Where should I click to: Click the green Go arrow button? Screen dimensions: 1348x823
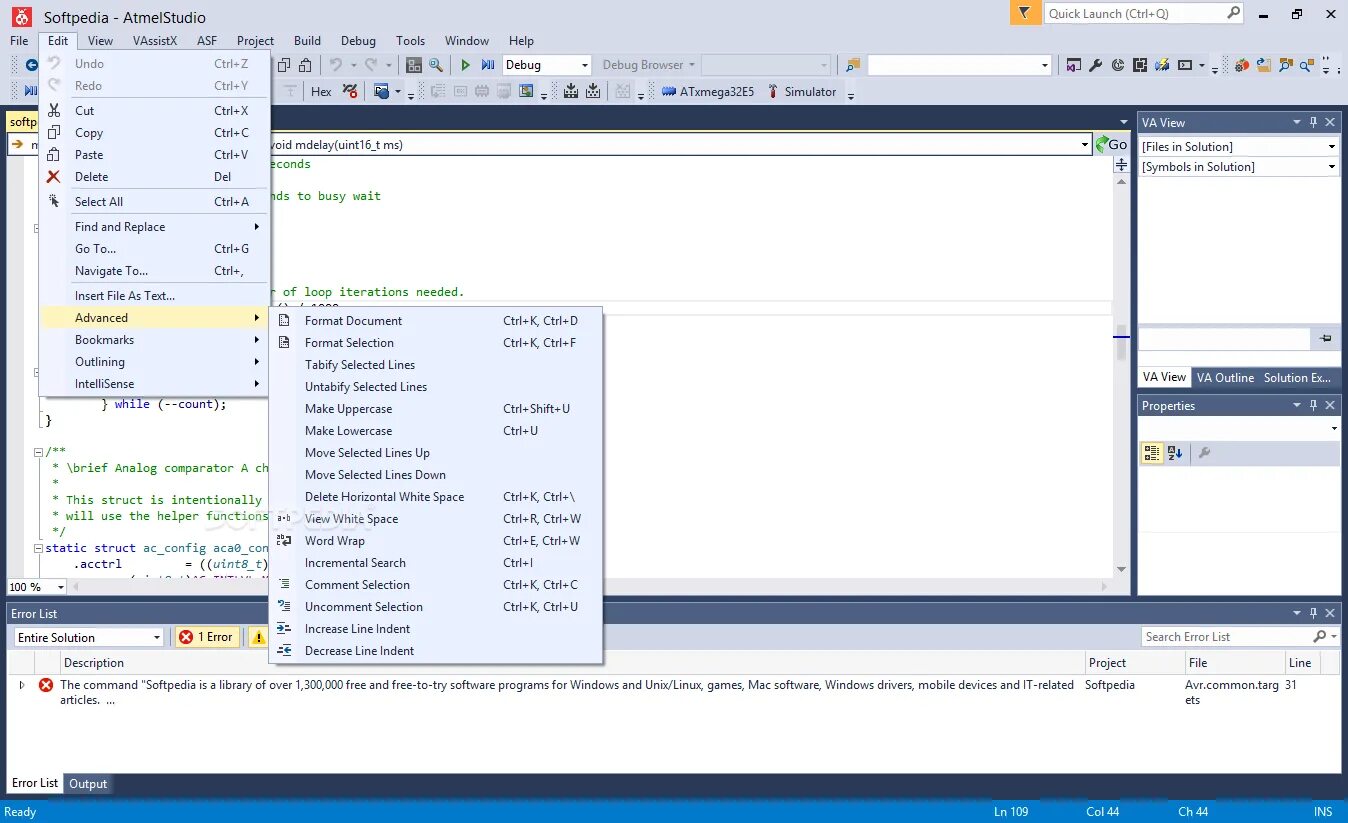pyautogui.click(x=1112, y=144)
